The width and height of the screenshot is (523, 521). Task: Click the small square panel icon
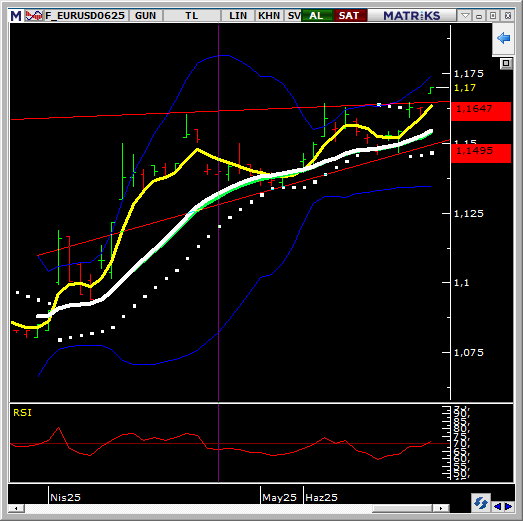(506, 63)
